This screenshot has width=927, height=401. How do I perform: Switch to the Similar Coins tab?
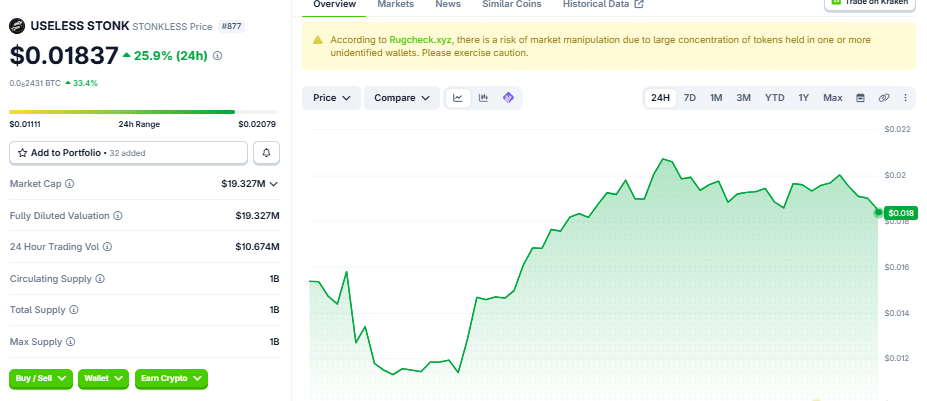pyautogui.click(x=511, y=4)
